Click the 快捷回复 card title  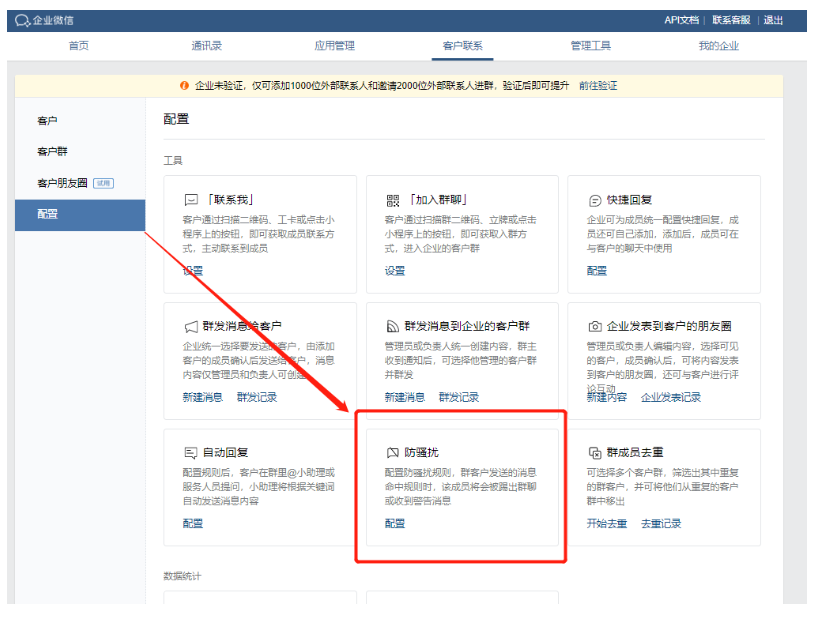click(x=629, y=200)
